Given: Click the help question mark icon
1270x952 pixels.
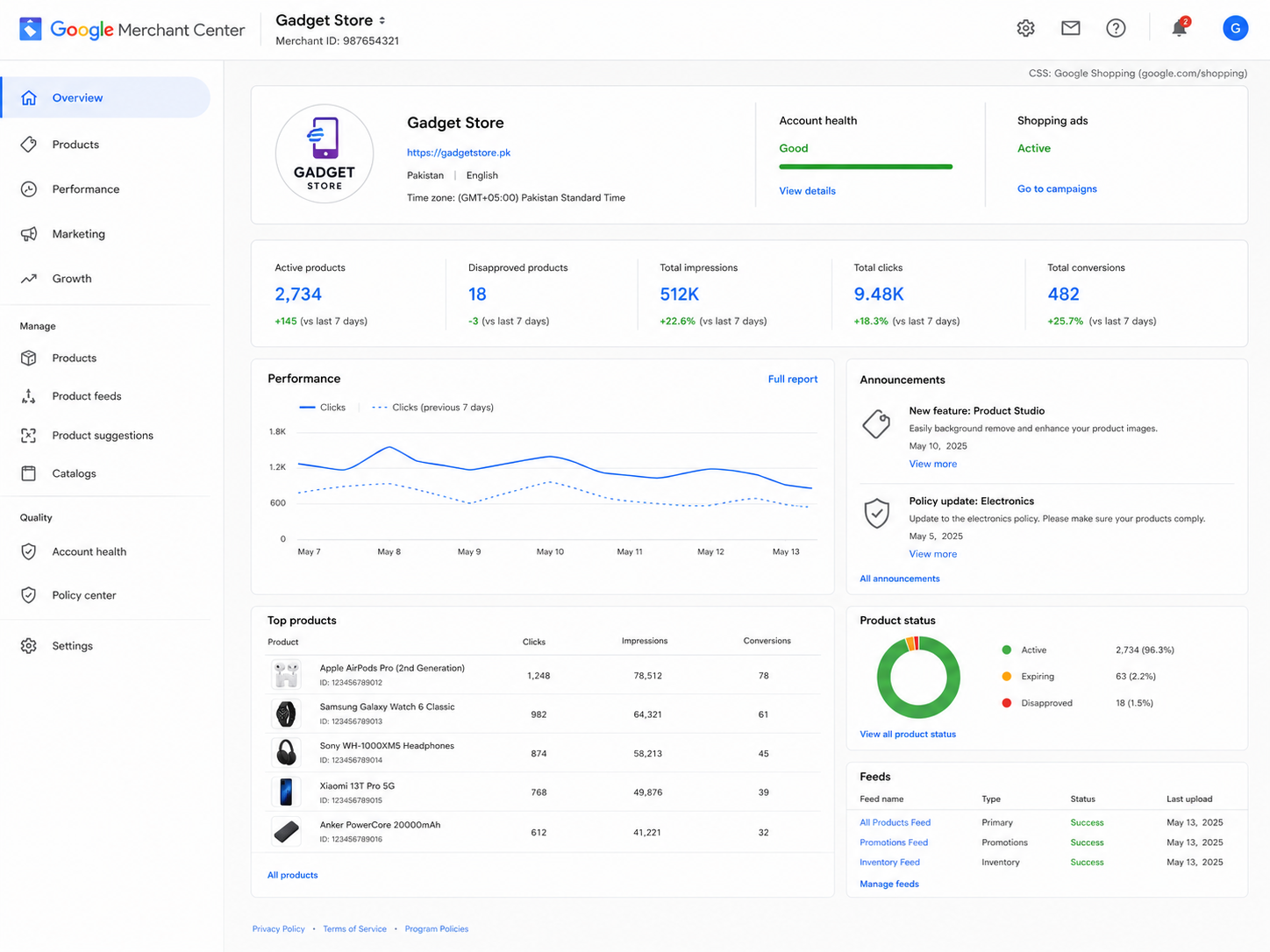Looking at the screenshot, I should [x=1116, y=28].
